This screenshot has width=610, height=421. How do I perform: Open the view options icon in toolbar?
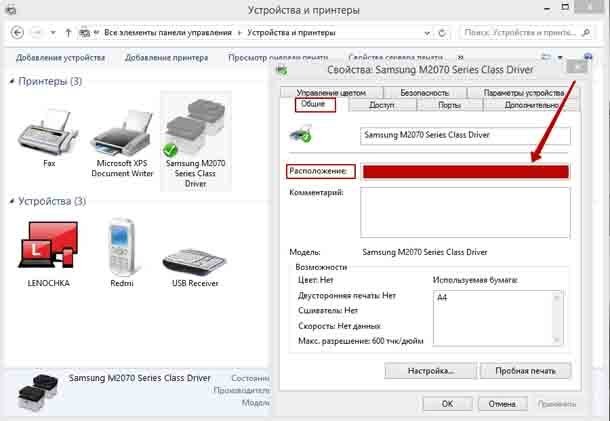click(x=546, y=58)
